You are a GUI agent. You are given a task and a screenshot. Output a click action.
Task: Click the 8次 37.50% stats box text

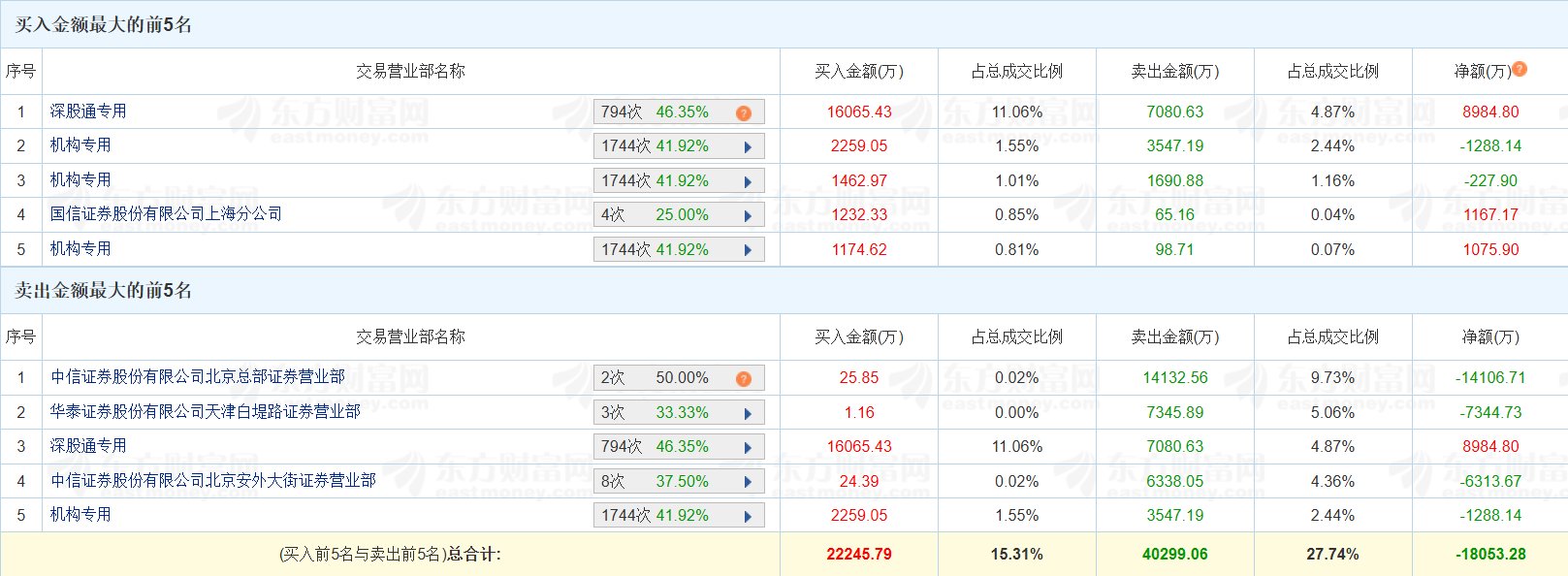(655, 482)
